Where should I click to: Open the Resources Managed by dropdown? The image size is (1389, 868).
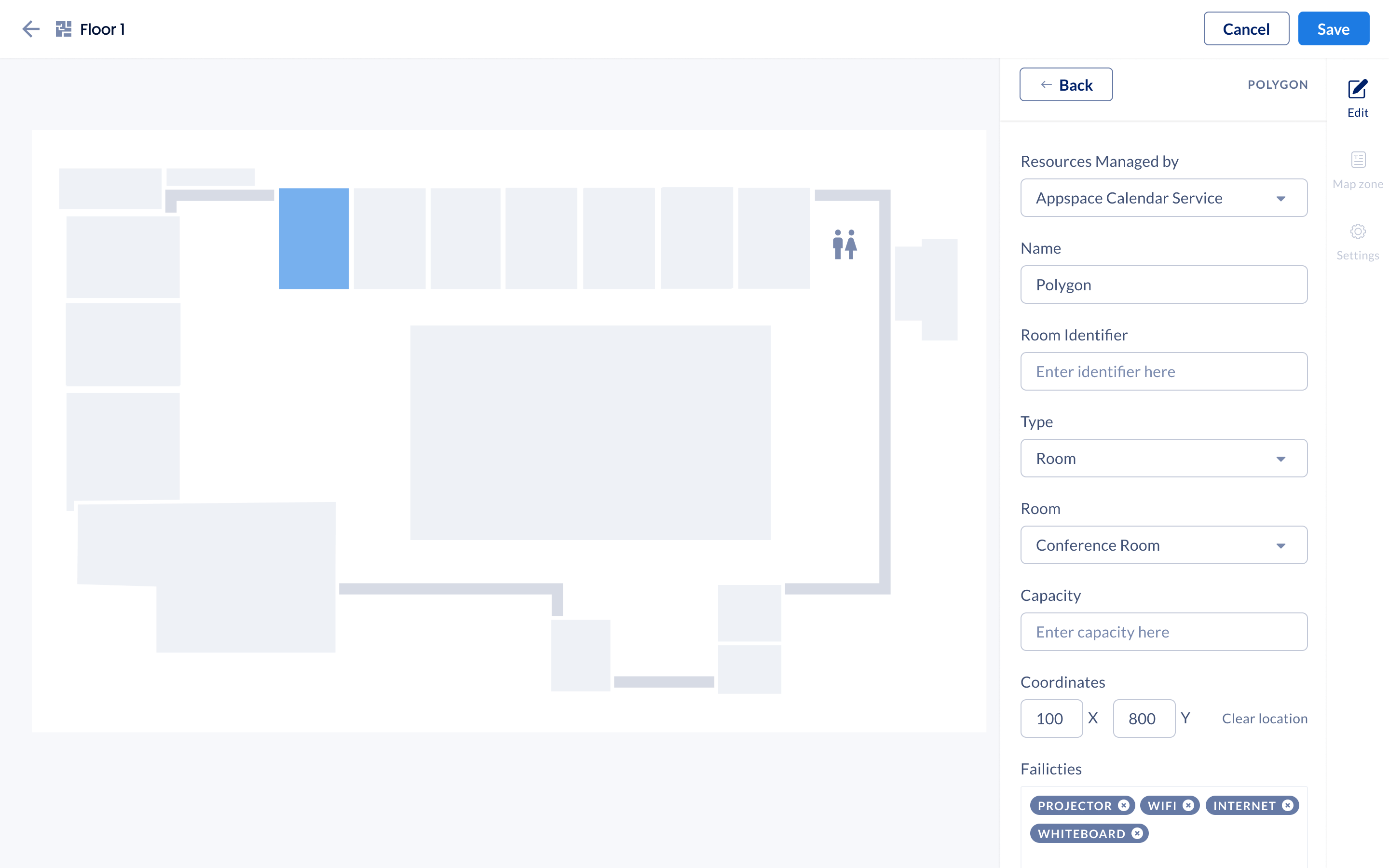[x=1163, y=198]
